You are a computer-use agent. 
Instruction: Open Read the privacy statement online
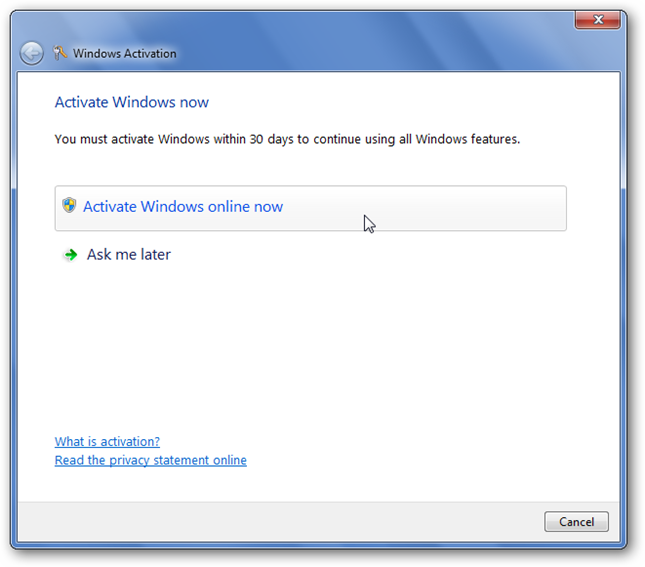pyautogui.click(x=151, y=460)
